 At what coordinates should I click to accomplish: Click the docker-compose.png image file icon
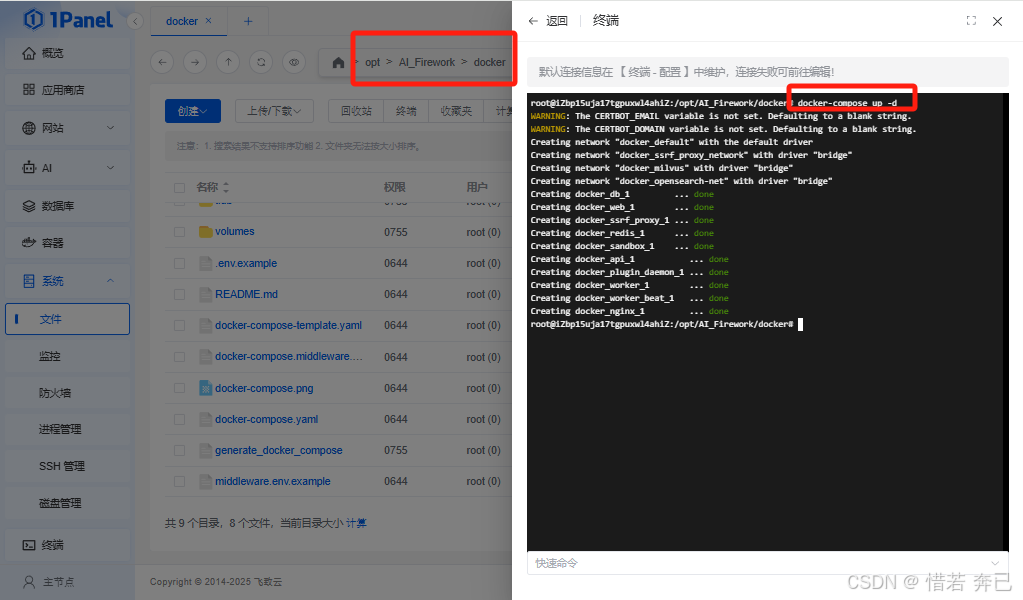206,388
